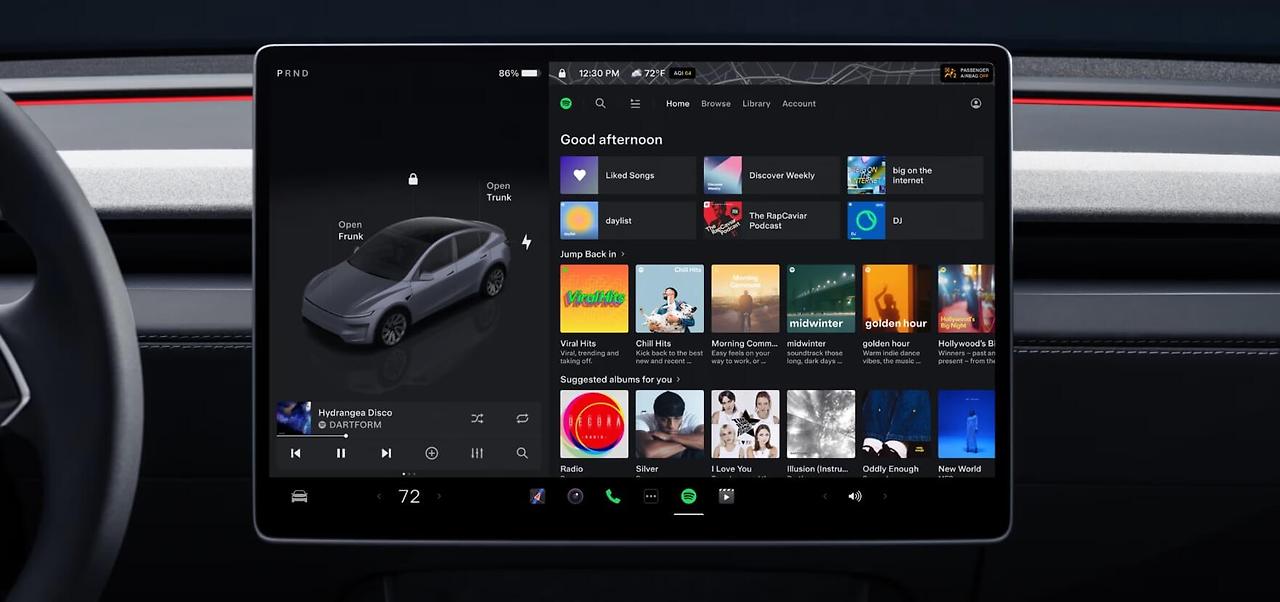Expand Suggested albums for you section
Viewport: 1280px width, 602px height.
(620, 379)
